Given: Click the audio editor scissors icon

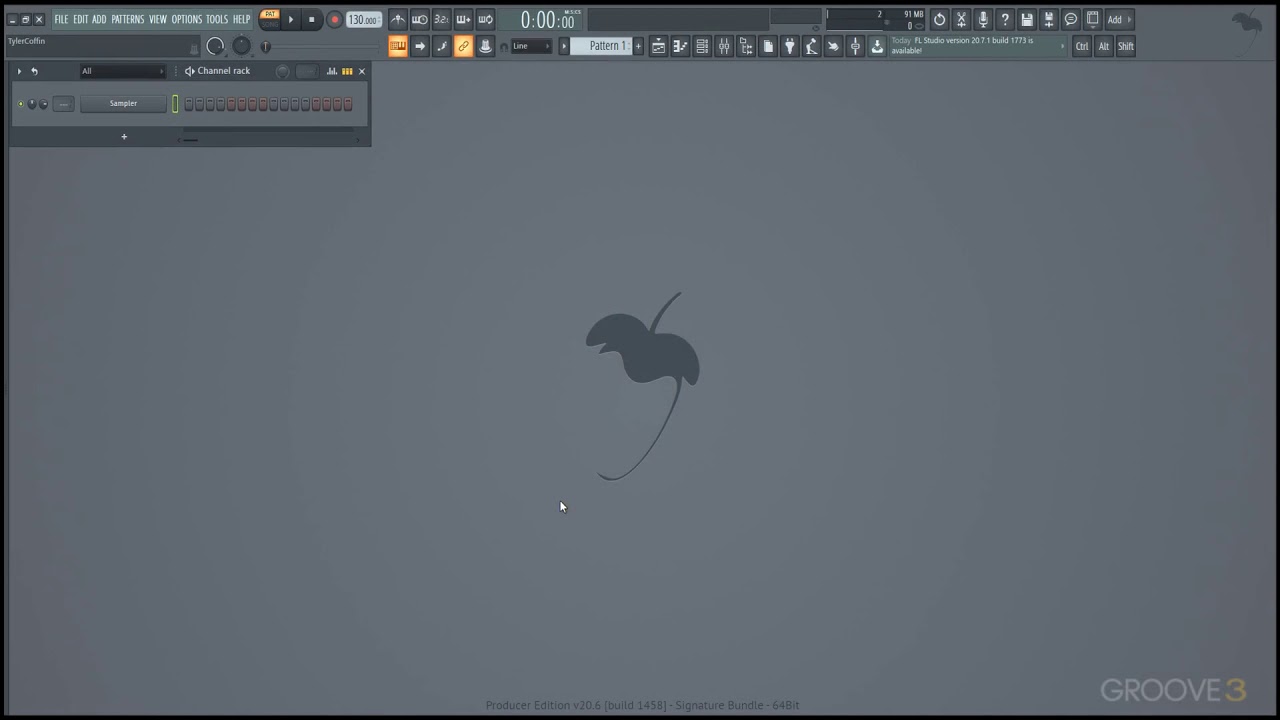Looking at the screenshot, I should click(x=961, y=19).
